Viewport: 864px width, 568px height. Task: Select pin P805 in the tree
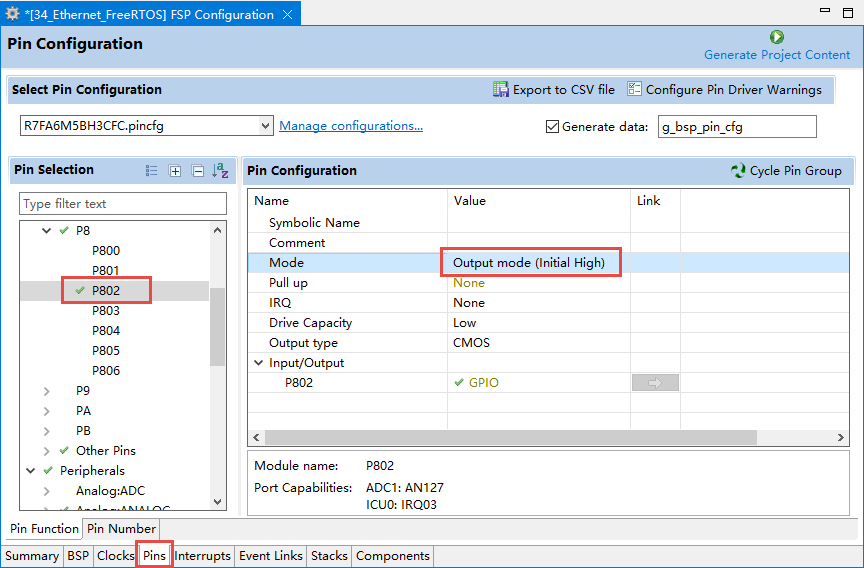click(106, 350)
